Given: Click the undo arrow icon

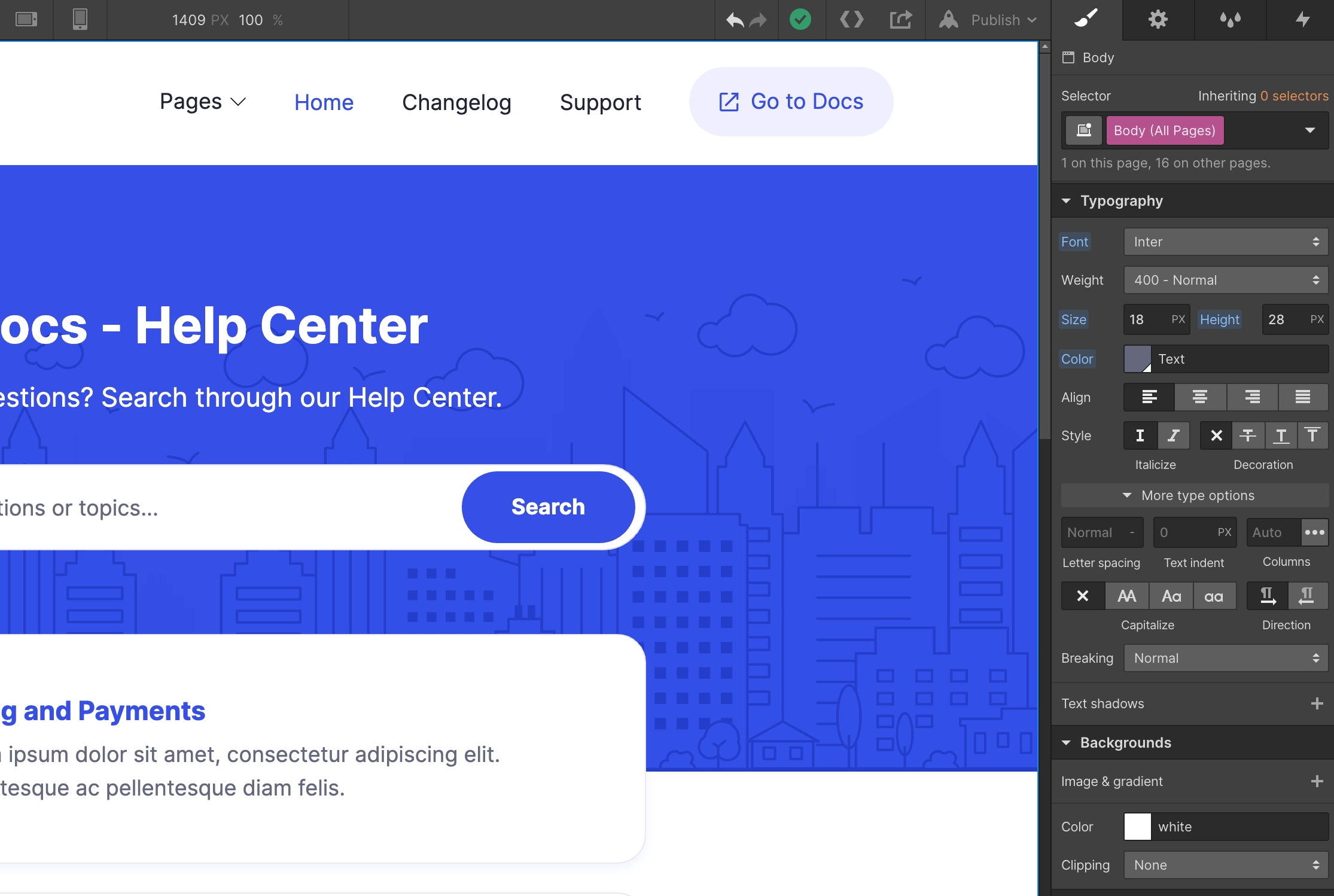Looking at the screenshot, I should (734, 20).
